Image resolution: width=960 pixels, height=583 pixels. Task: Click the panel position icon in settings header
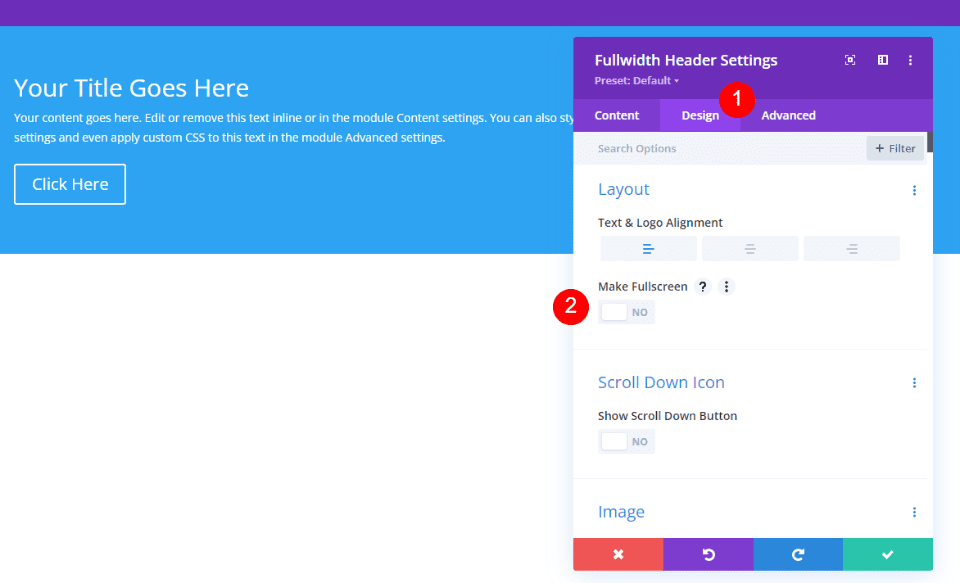tap(882, 60)
